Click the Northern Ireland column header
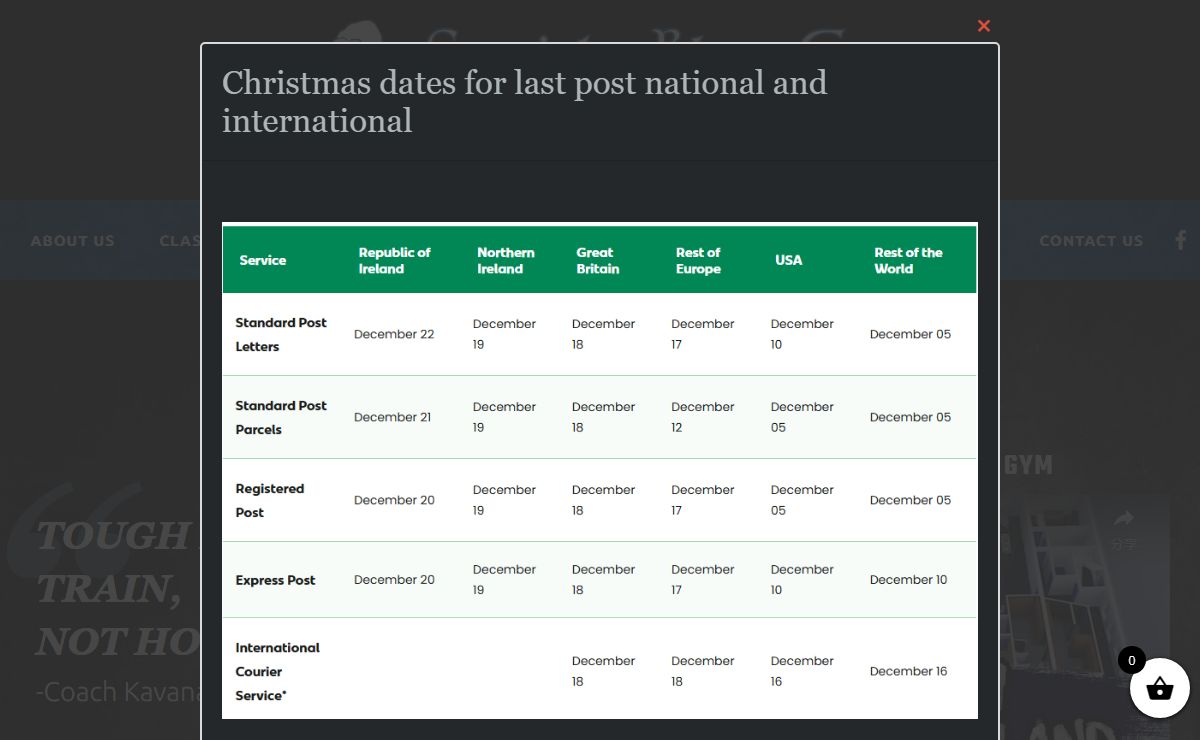The width and height of the screenshot is (1200, 740). (x=505, y=260)
